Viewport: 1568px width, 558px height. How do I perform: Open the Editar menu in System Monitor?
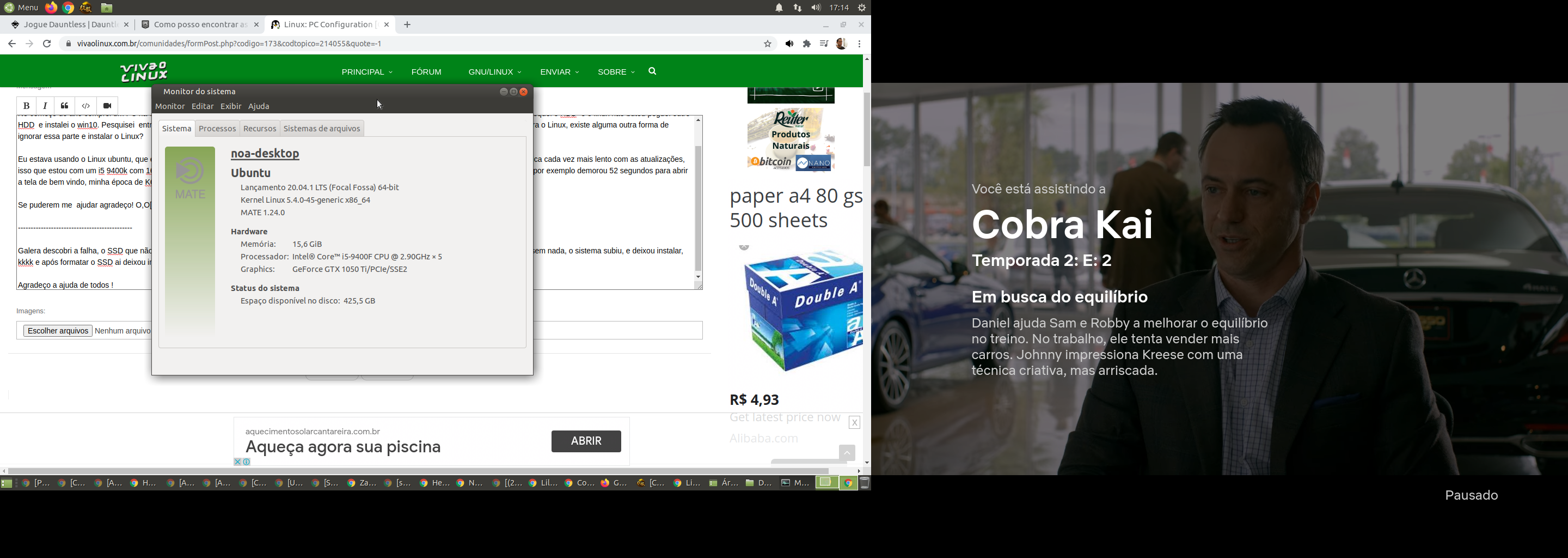pyautogui.click(x=202, y=107)
